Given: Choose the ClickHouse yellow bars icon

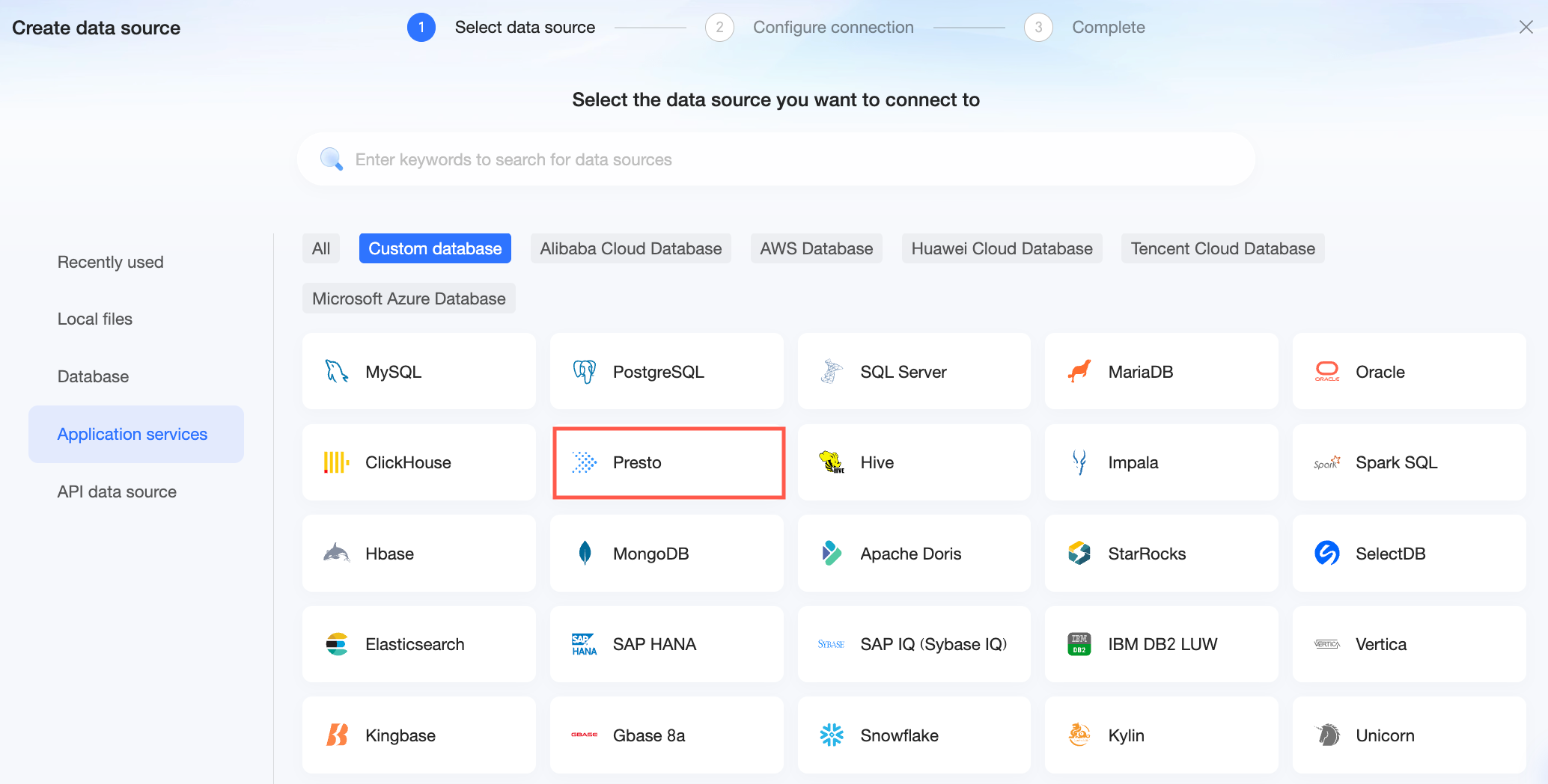Looking at the screenshot, I should tap(336, 462).
